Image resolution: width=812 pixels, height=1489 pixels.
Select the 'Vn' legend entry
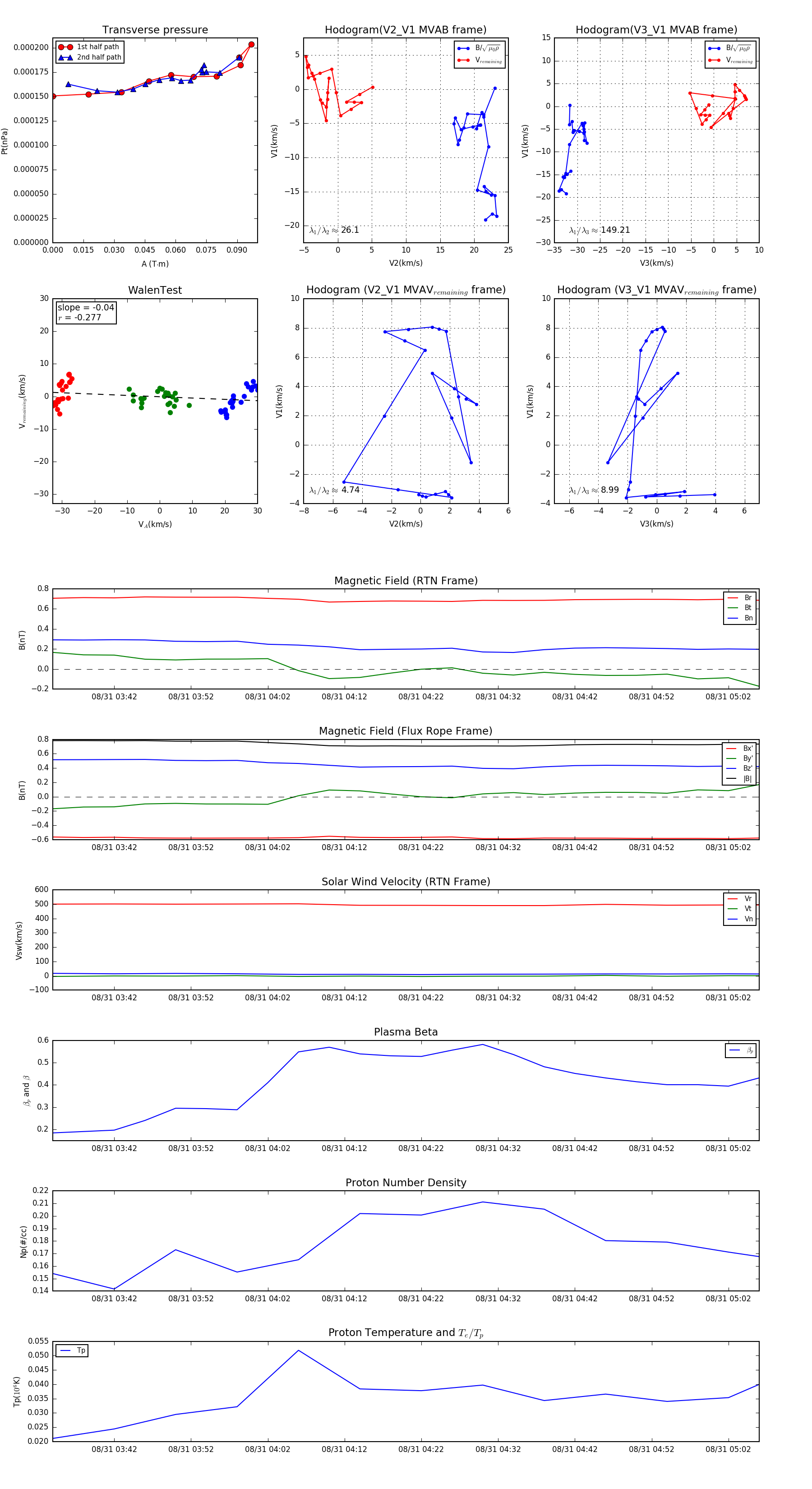tap(740, 919)
